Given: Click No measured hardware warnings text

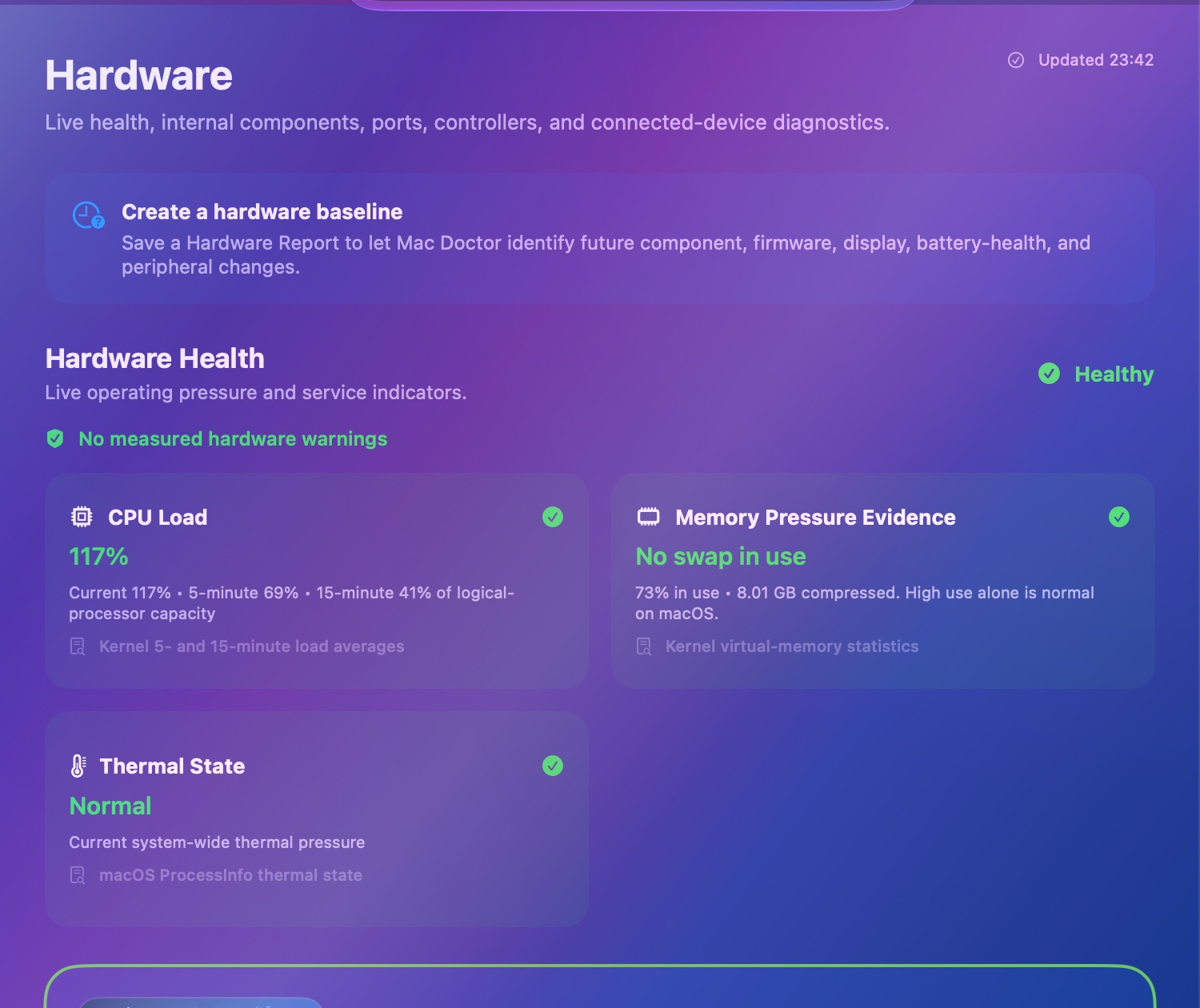Looking at the screenshot, I should point(233,438).
